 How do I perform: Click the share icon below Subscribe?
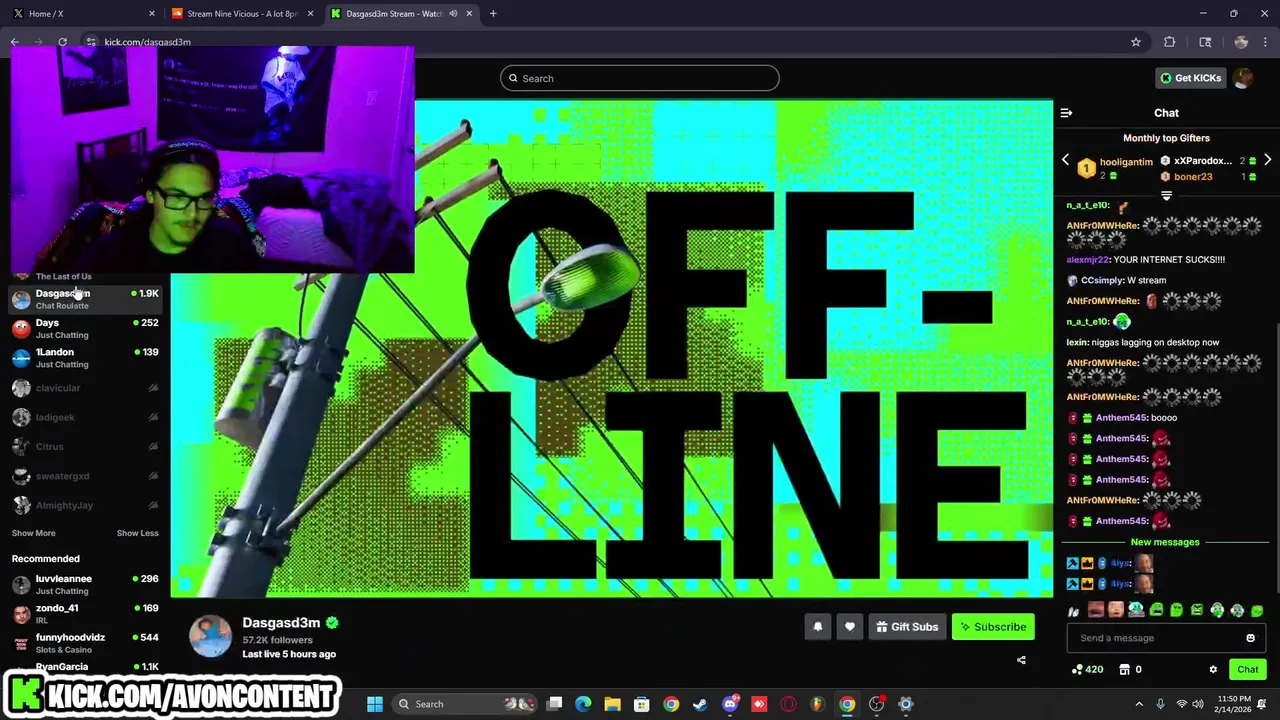[1021, 660]
